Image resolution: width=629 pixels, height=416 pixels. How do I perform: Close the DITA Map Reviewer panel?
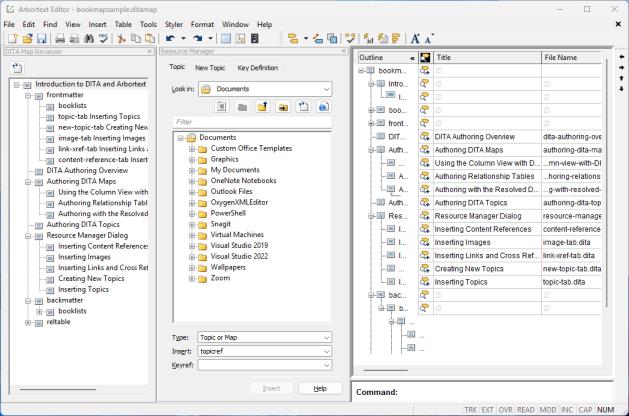150,51
